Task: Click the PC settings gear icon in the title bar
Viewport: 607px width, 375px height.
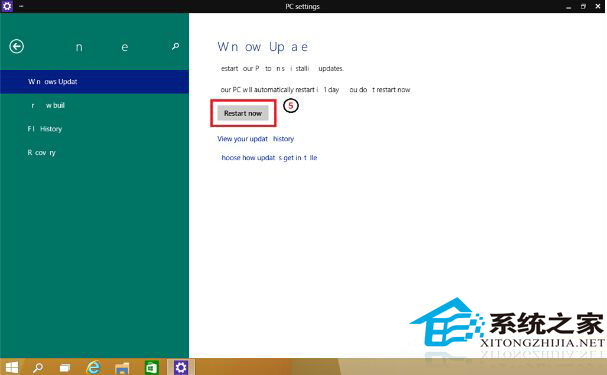Action: 7,6
